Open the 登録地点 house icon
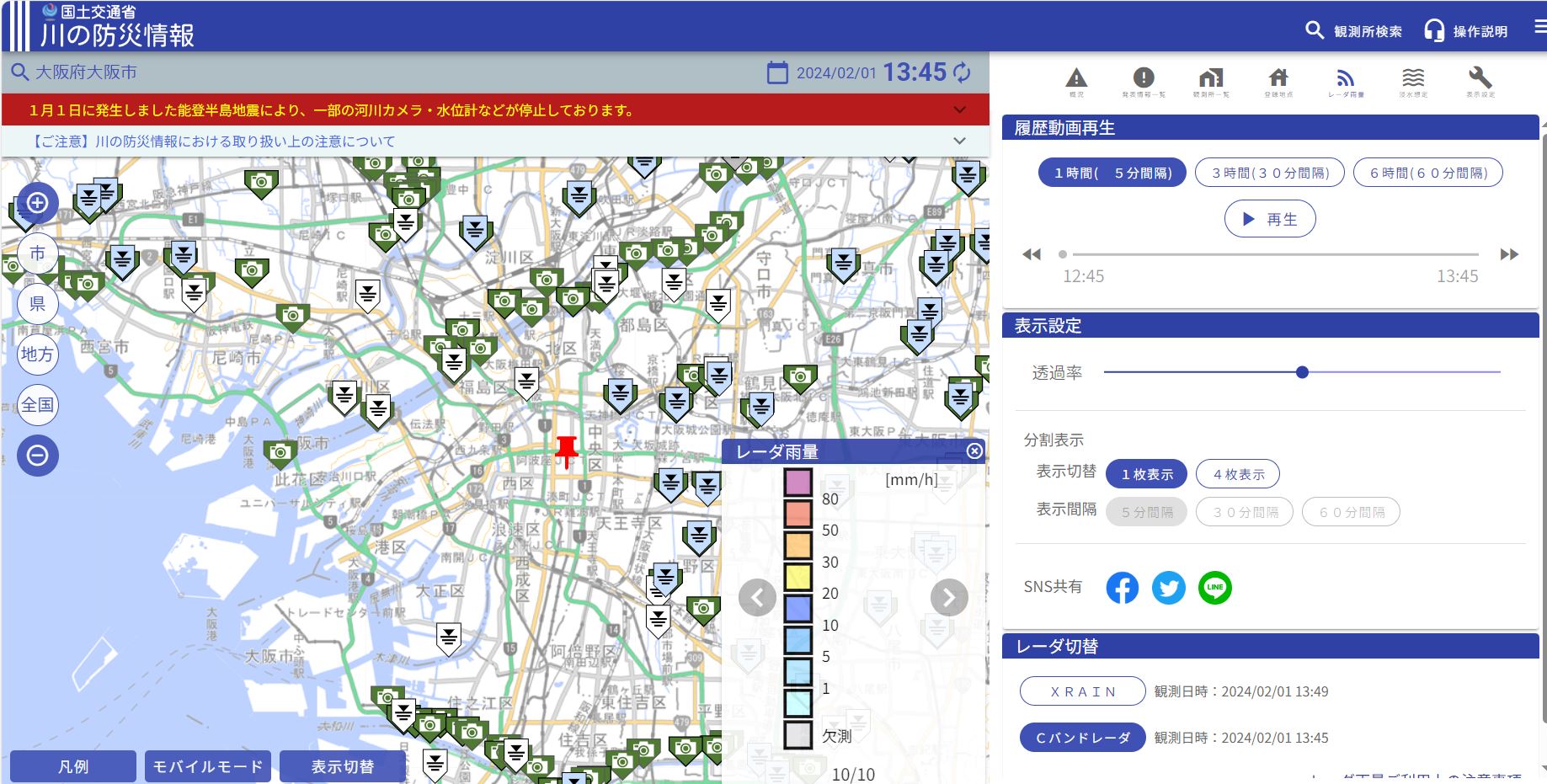 pyautogui.click(x=1278, y=80)
